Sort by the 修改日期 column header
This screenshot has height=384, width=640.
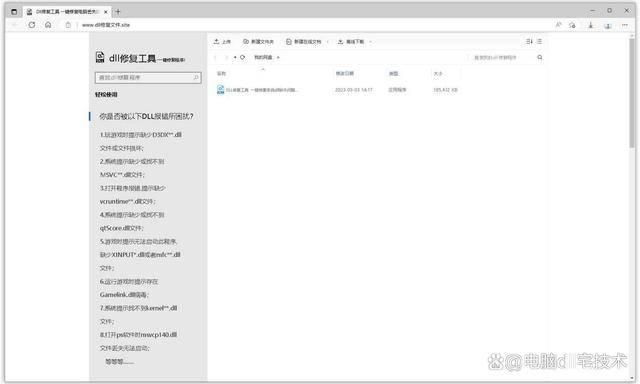click(345, 73)
